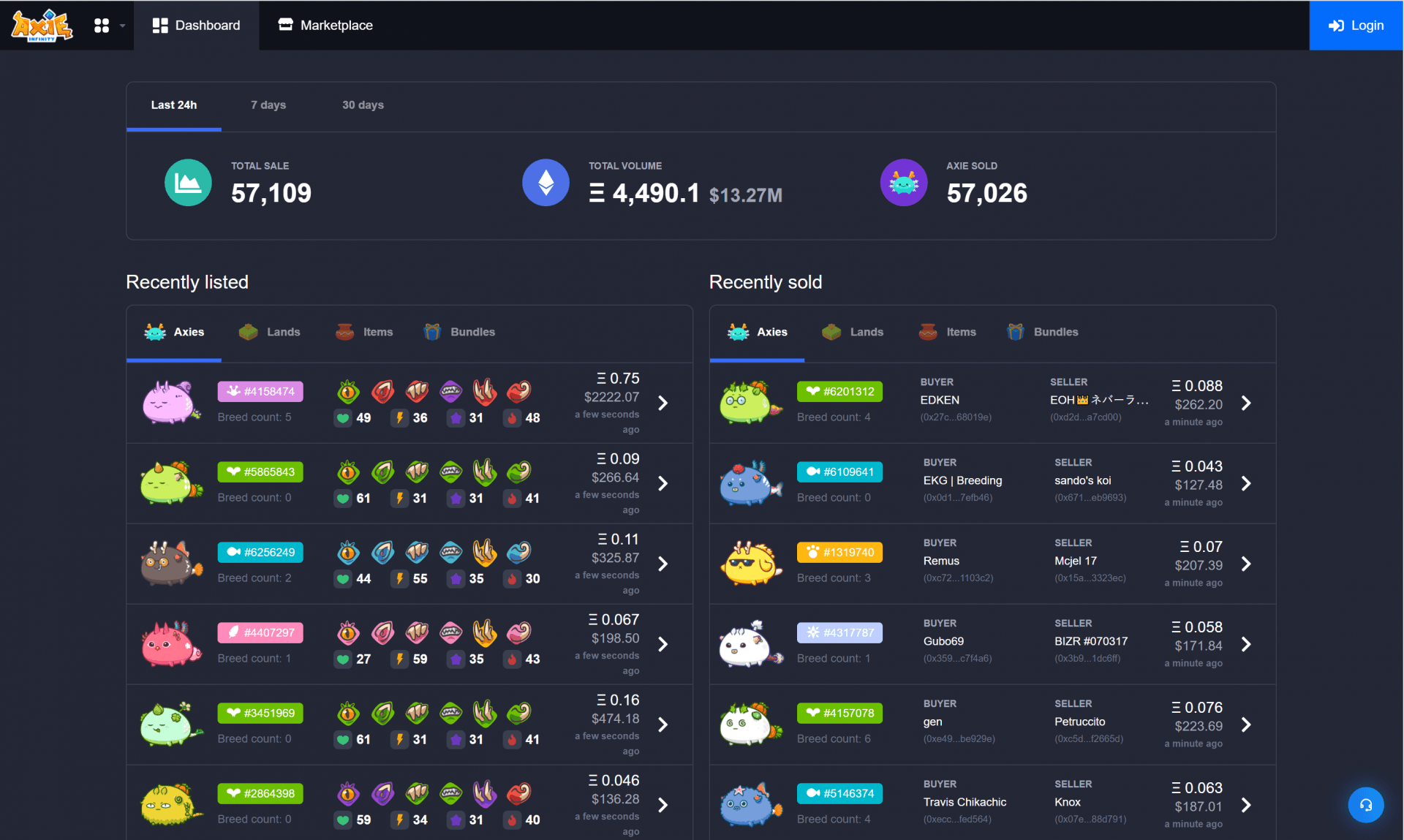Select Lands tab under Recently sold

[853, 332]
